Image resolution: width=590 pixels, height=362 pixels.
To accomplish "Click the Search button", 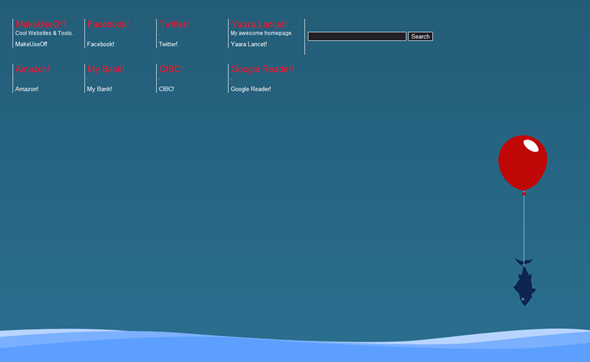I will (420, 37).
